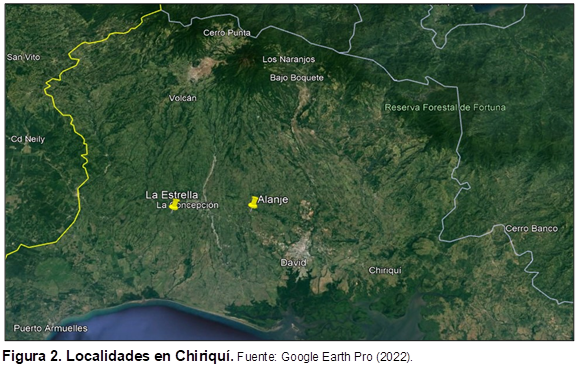Screen dimensions: 585x386
Task: Click the Chiriquí label on the map
Action: (x=385, y=270)
